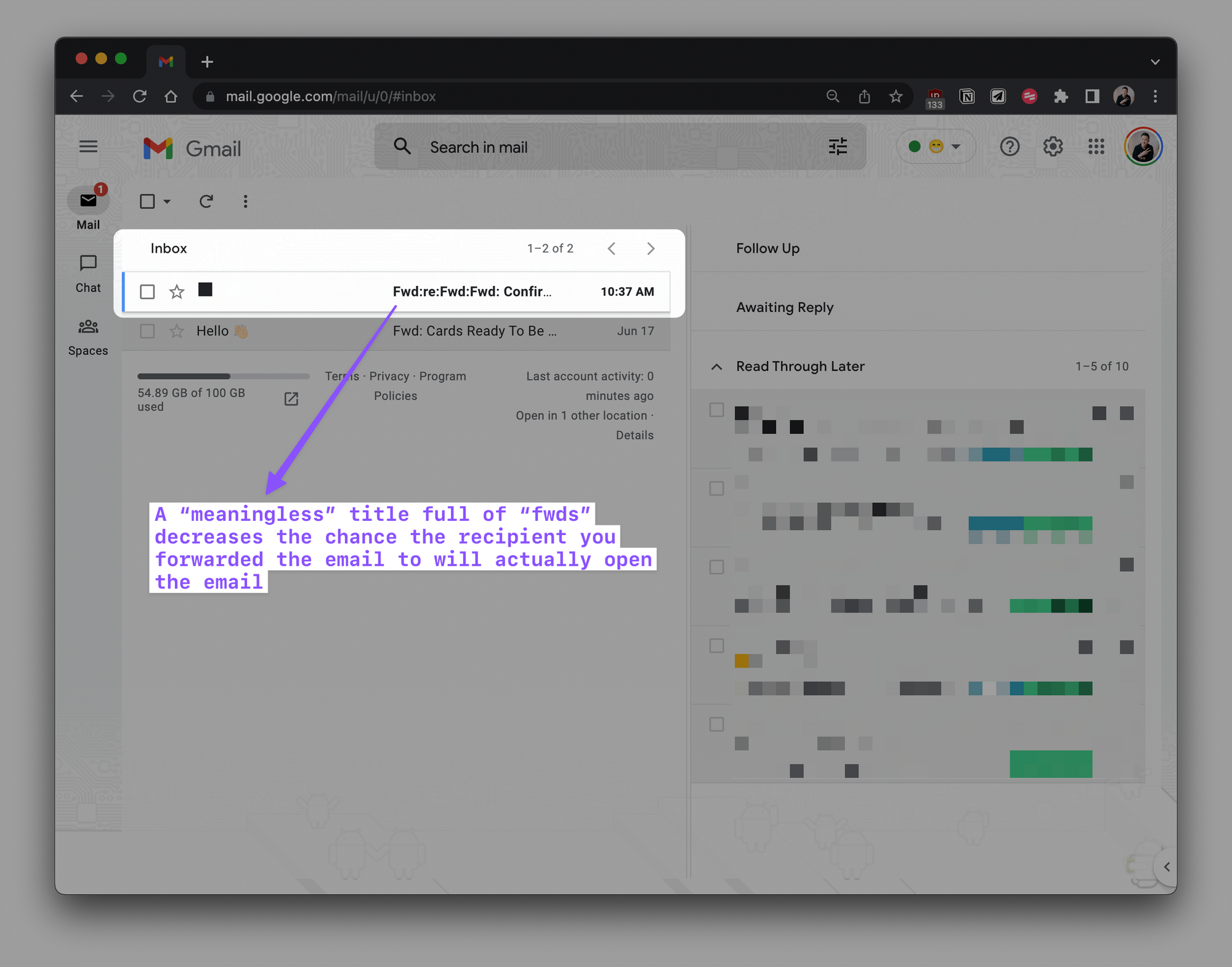This screenshot has width=1232, height=967.
Task: Check the Fwd:re:Fwd:Fwd: Confir email checkbox
Action: click(147, 292)
